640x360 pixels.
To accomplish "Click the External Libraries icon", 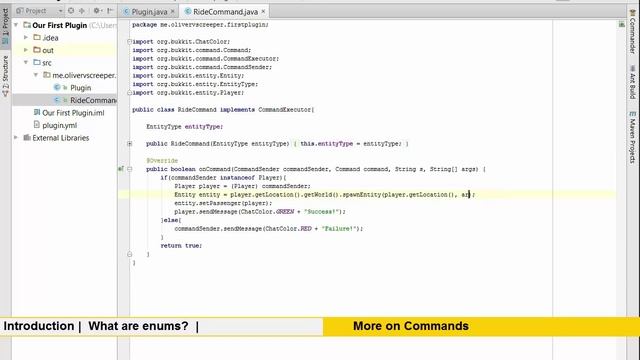I will (x=27, y=138).
